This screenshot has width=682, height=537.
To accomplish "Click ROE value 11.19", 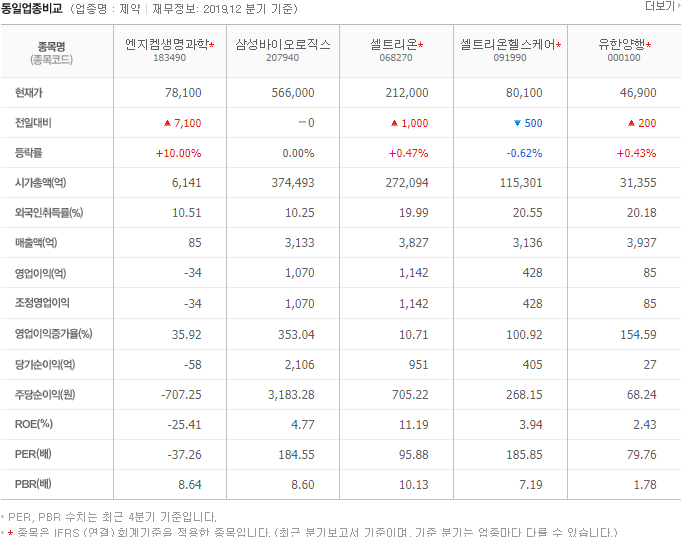I will (414, 424).
